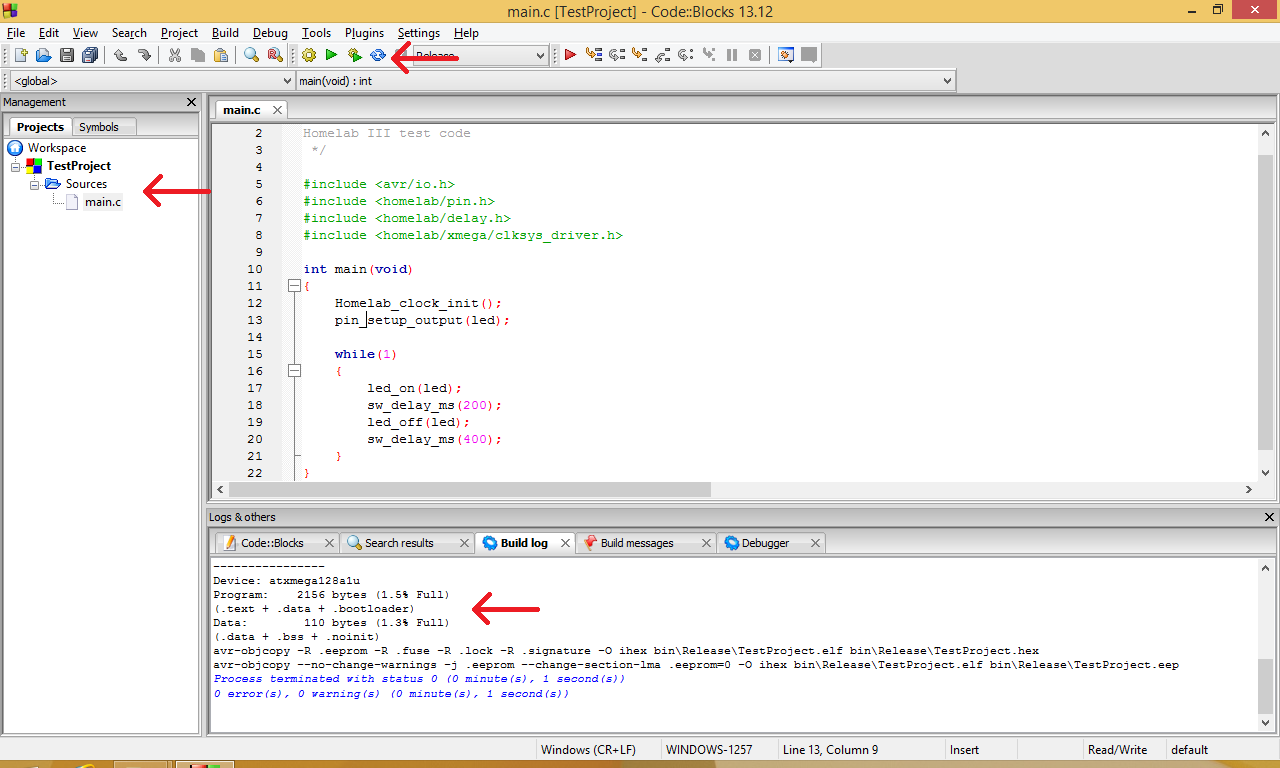Collapse the main function fold marker

click(x=294, y=286)
